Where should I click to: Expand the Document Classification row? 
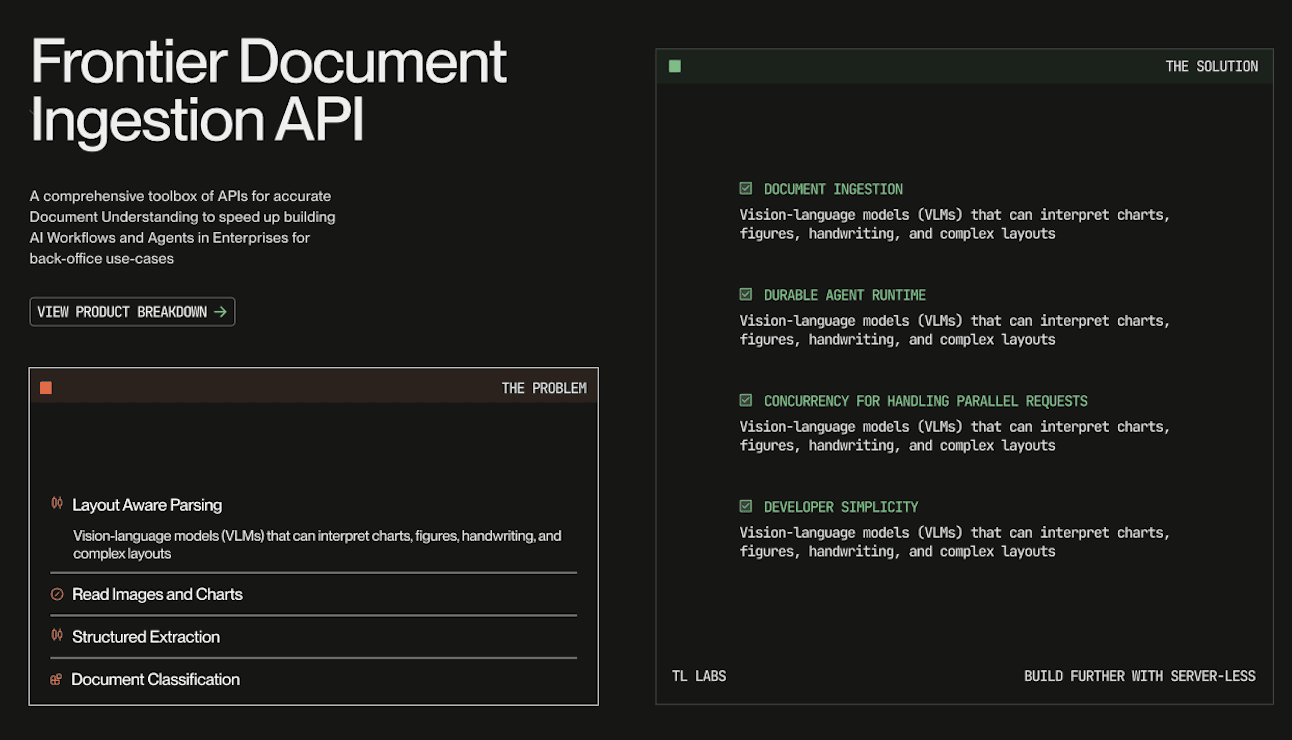coord(155,679)
